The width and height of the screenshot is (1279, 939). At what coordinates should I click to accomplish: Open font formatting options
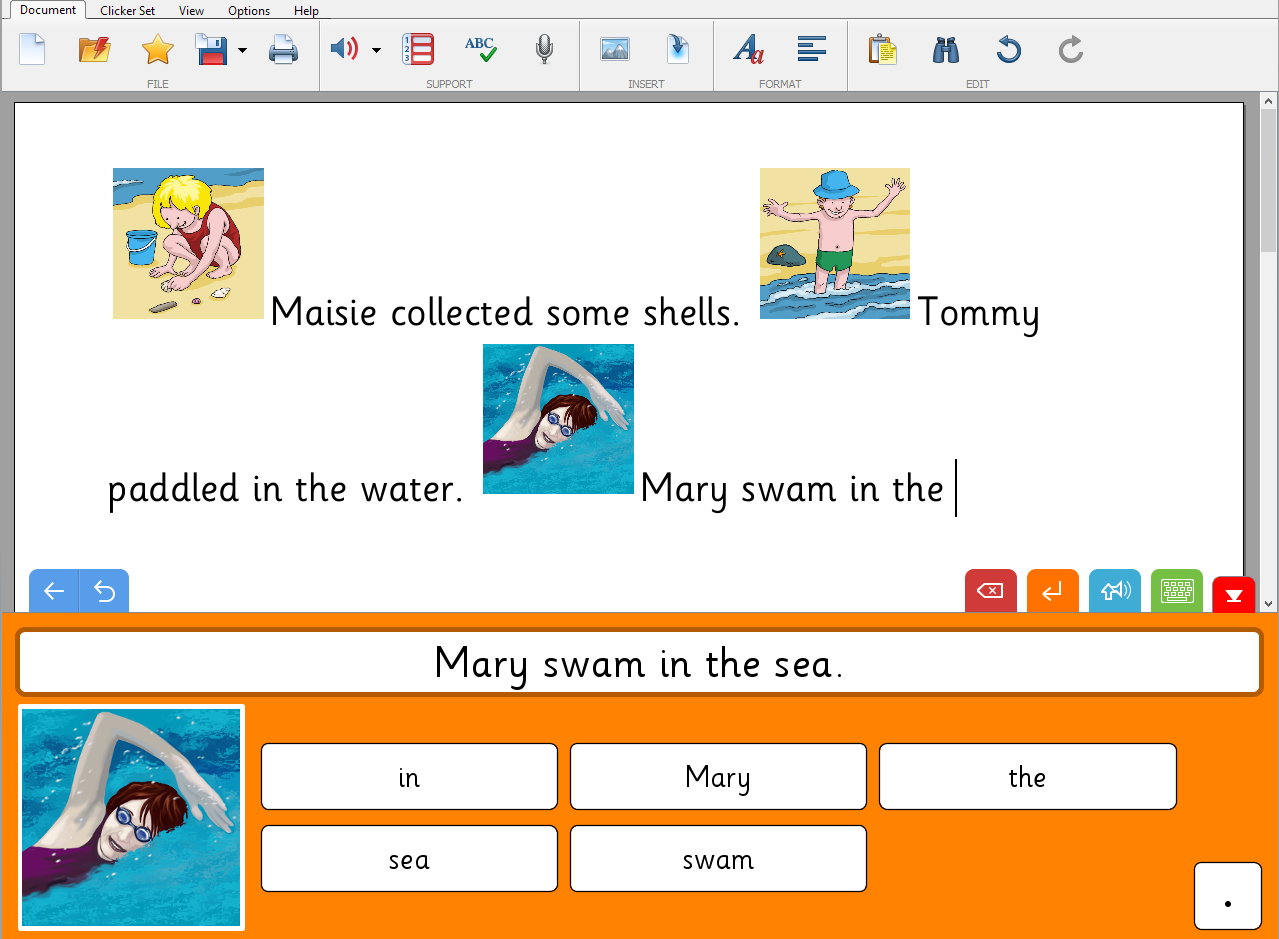(748, 49)
